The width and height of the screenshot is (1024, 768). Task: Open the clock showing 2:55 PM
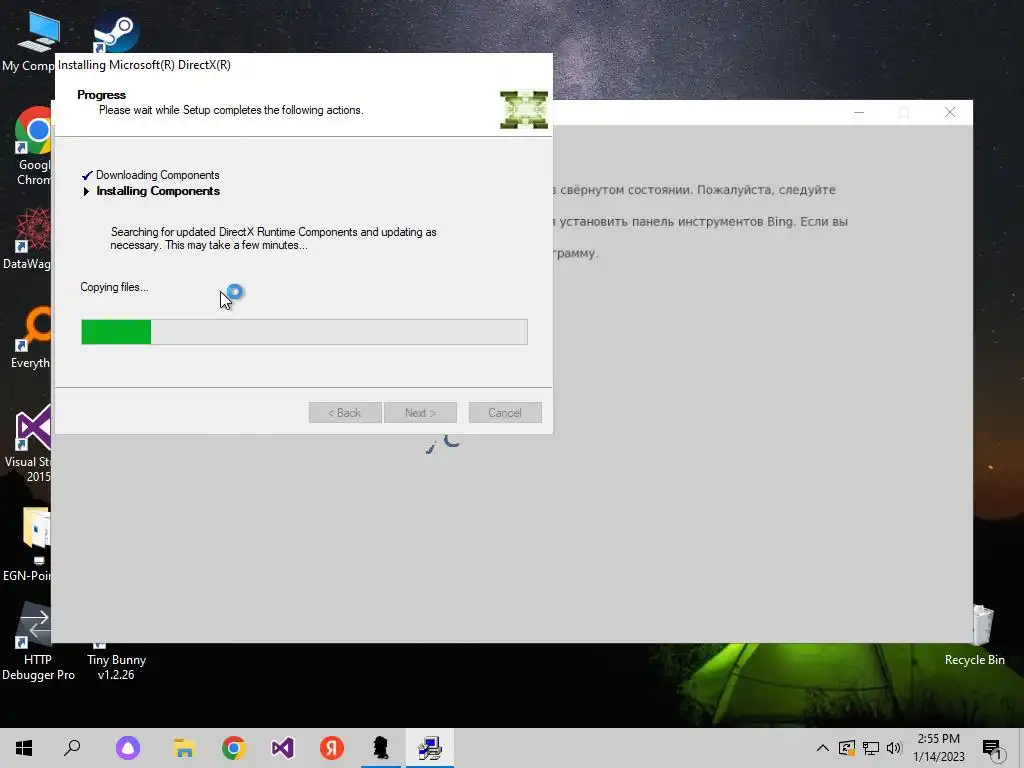pyautogui.click(x=938, y=748)
